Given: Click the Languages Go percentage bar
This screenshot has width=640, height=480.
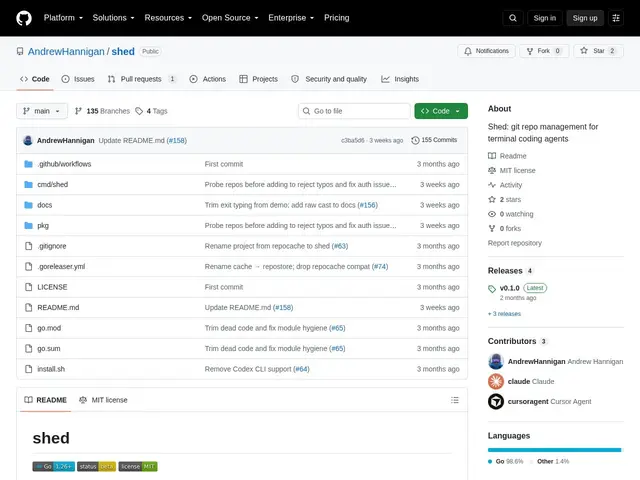Looking at the screenshot, I should tap(554, 450).
